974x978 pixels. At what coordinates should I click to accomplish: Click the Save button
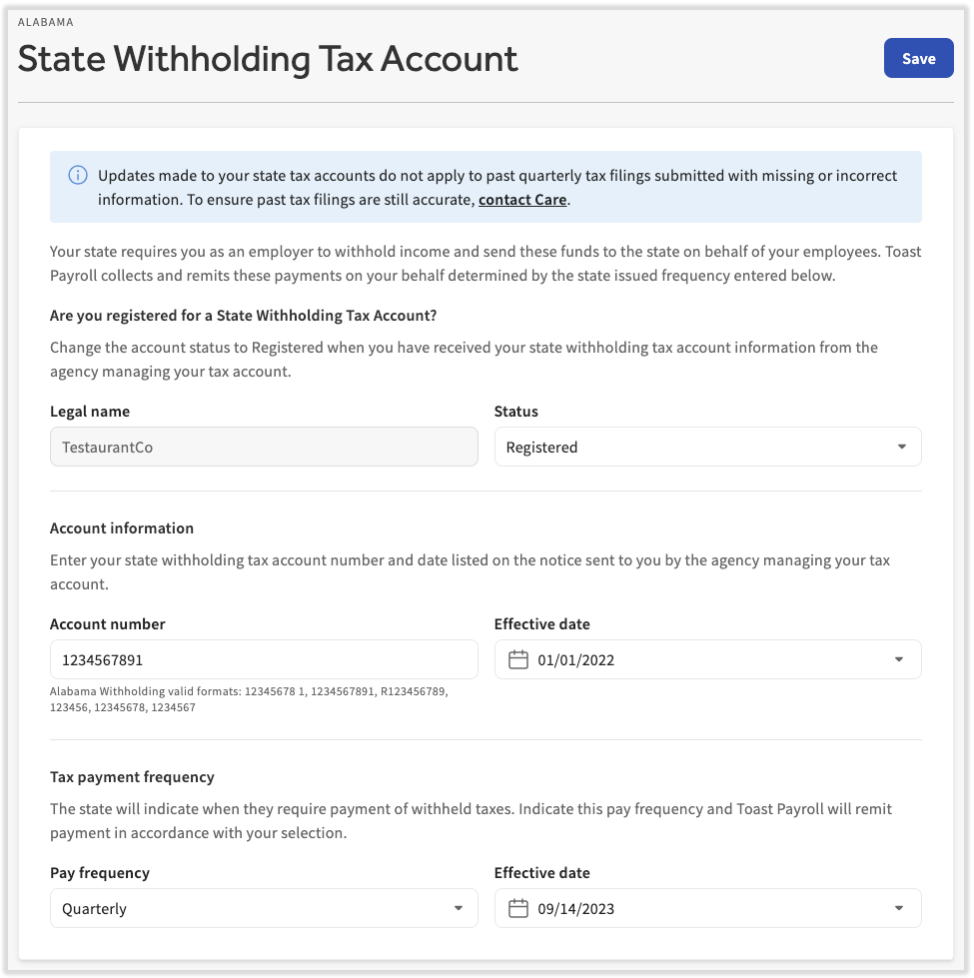click(918, 58)
